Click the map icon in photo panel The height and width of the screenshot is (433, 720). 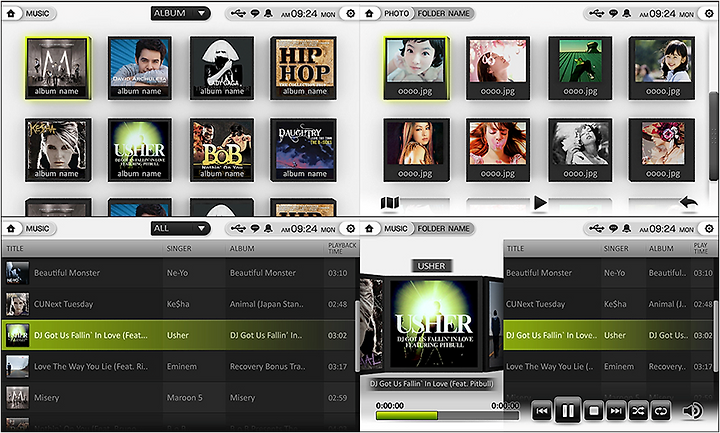pos(390,202)
